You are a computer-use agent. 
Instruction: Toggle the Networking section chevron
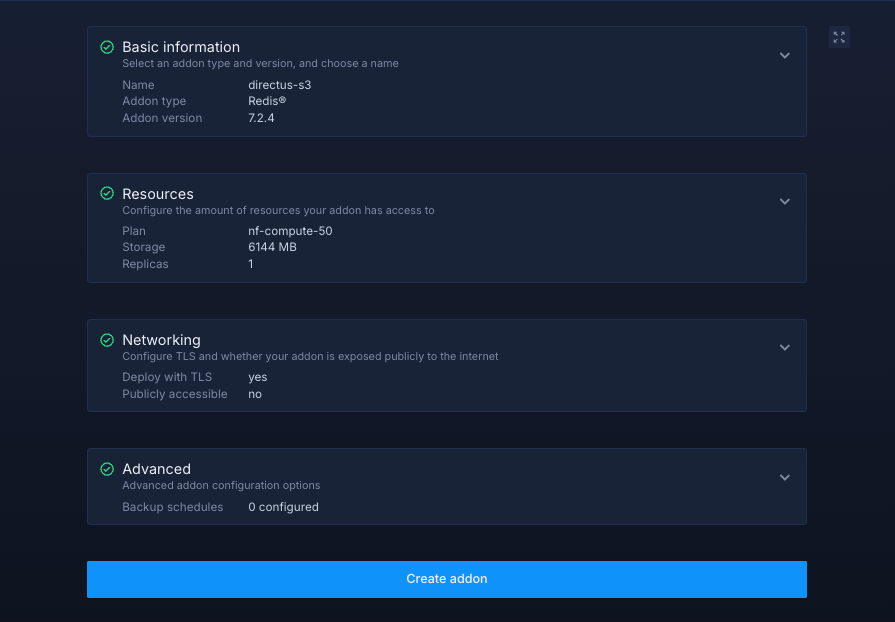pyautogui.click(x=785, y=348)
